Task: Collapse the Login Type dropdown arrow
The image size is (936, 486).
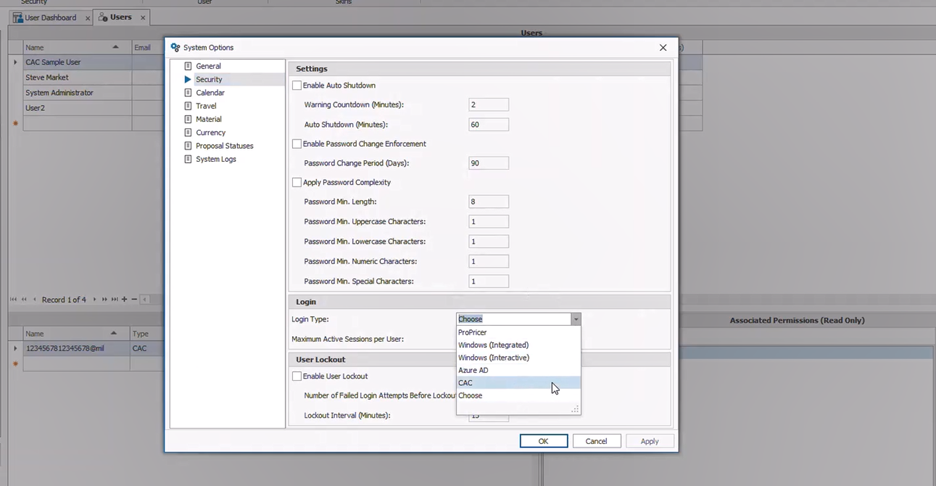Action: point(575,319)
